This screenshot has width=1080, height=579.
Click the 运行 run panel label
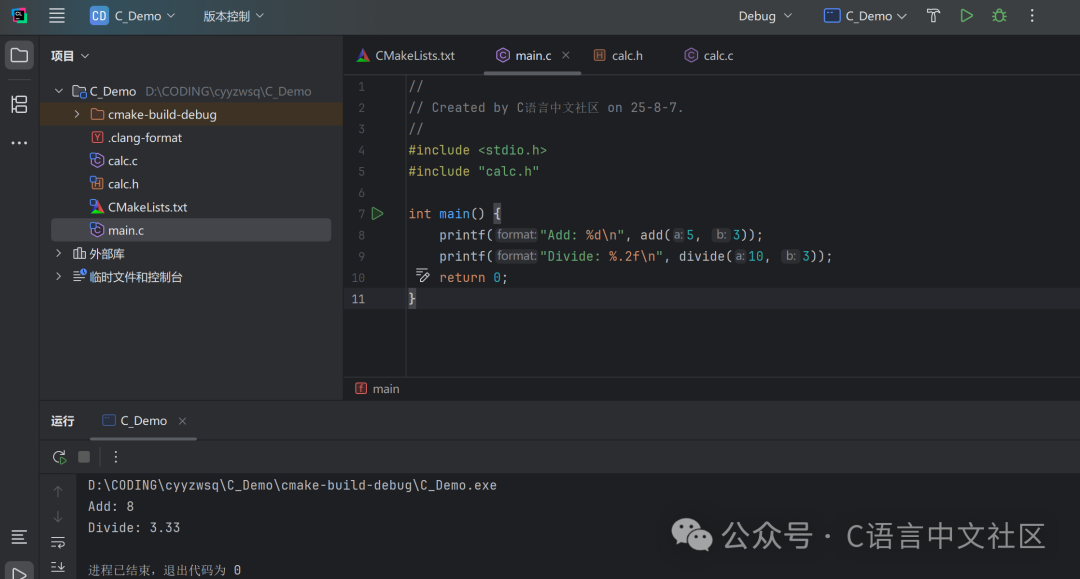[63, 421]
